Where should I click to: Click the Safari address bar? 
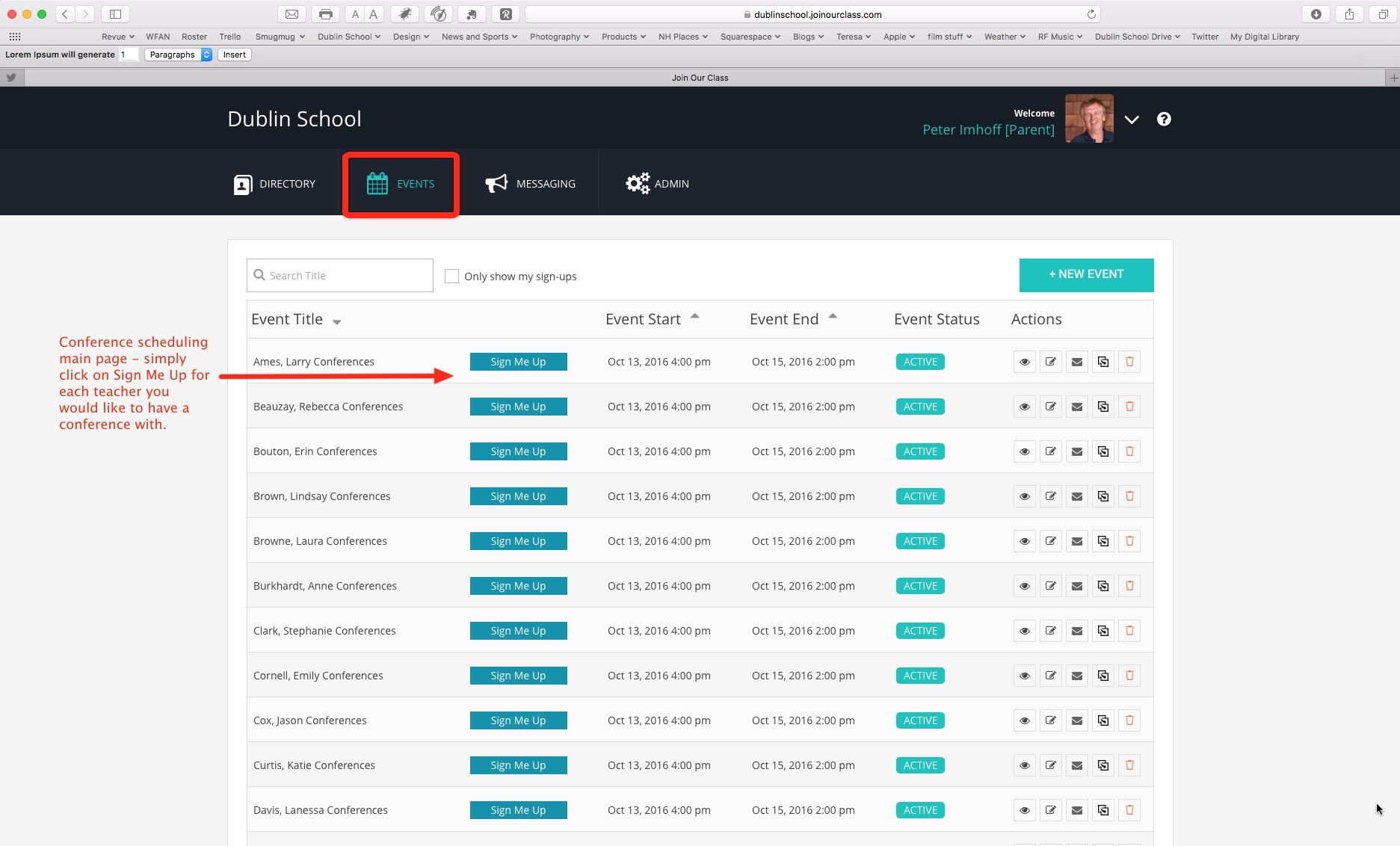point(812,14)
